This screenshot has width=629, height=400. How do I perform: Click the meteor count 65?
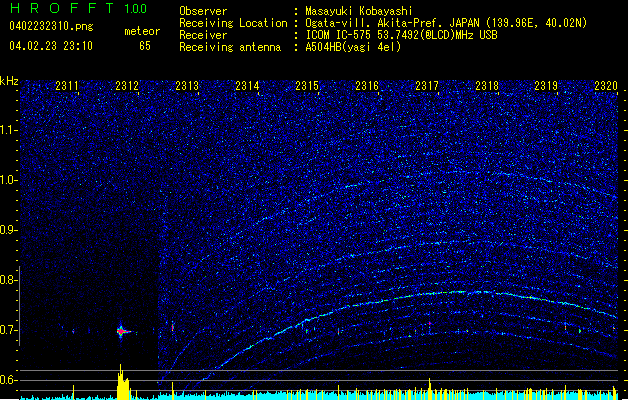coord(145,46)
